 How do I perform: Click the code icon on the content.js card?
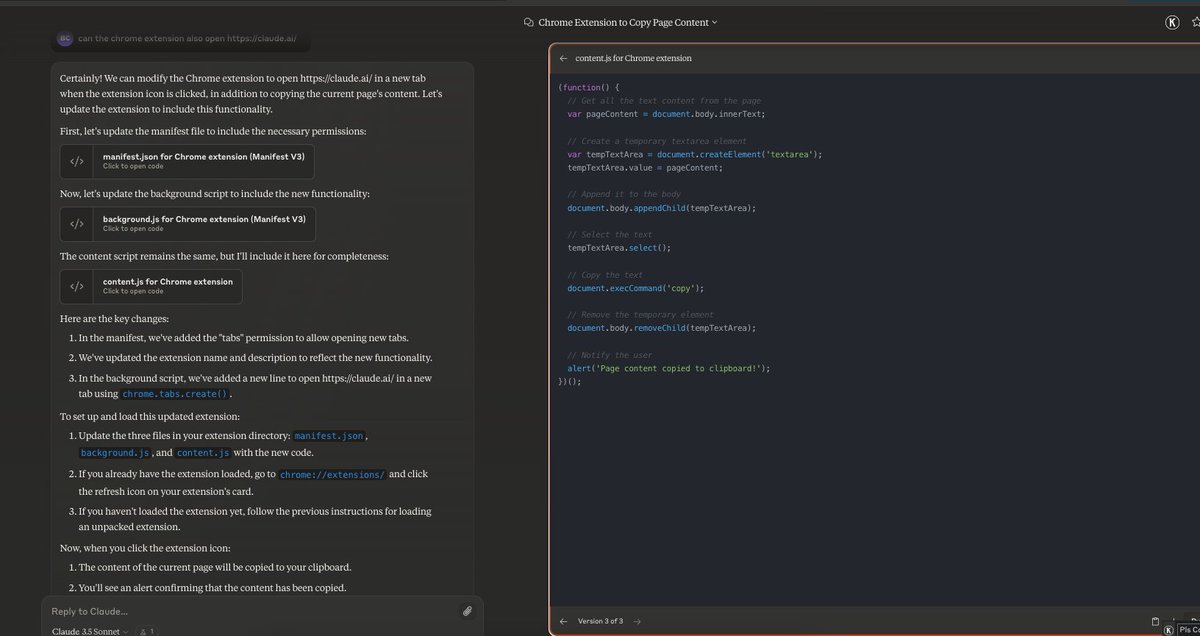77,286
